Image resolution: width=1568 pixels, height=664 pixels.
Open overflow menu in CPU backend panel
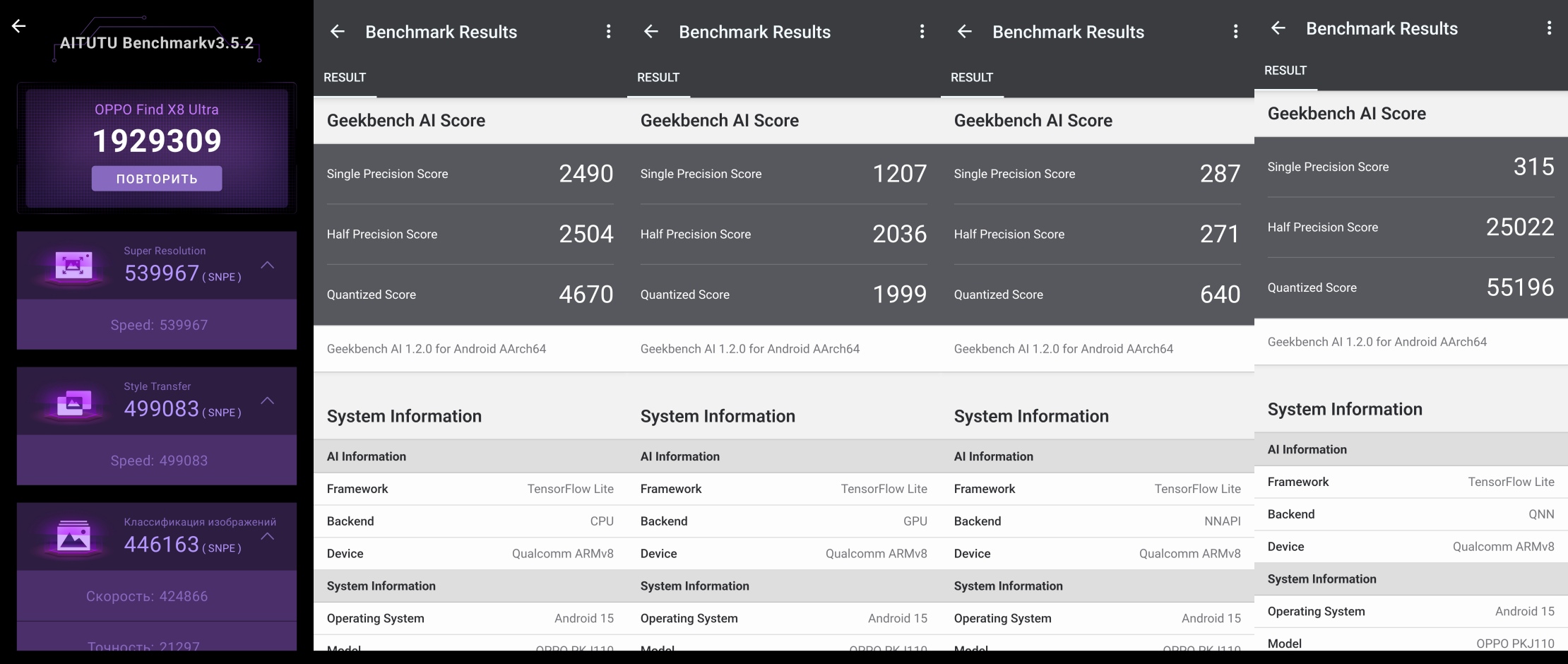(x=608, y=32)
